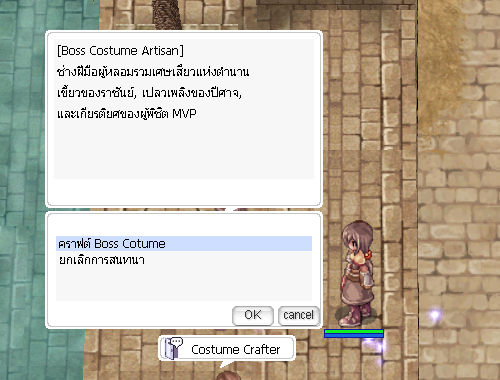Click the Costume Crafter name label
Screen dimensions: 500x380
(235, 349)
